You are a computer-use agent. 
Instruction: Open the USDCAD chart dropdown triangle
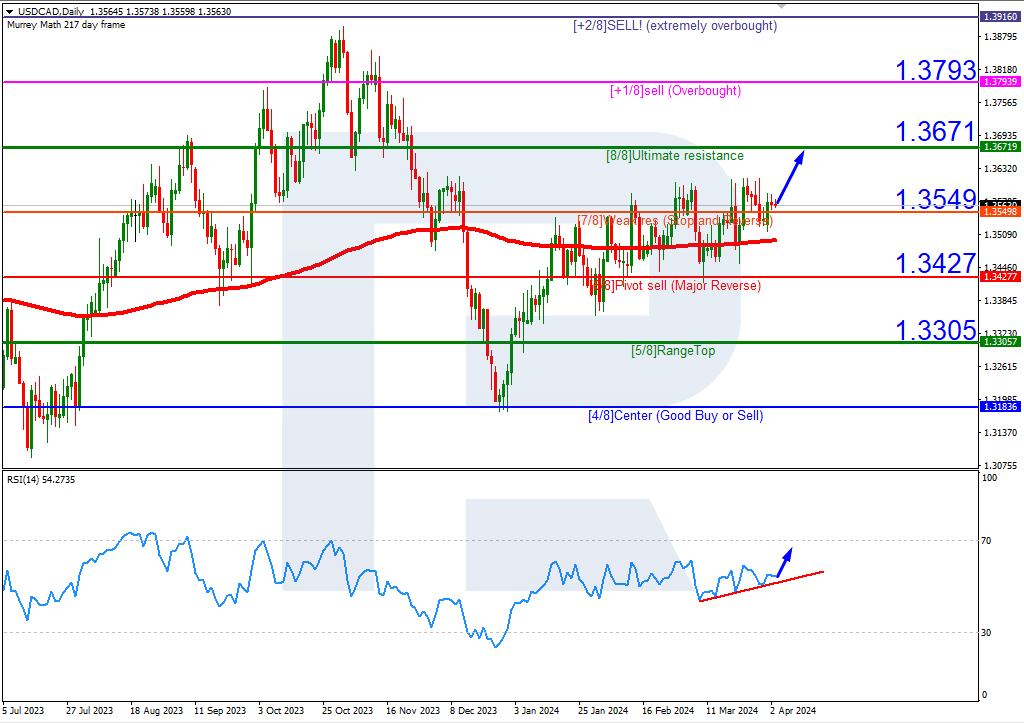pos(9,12)
